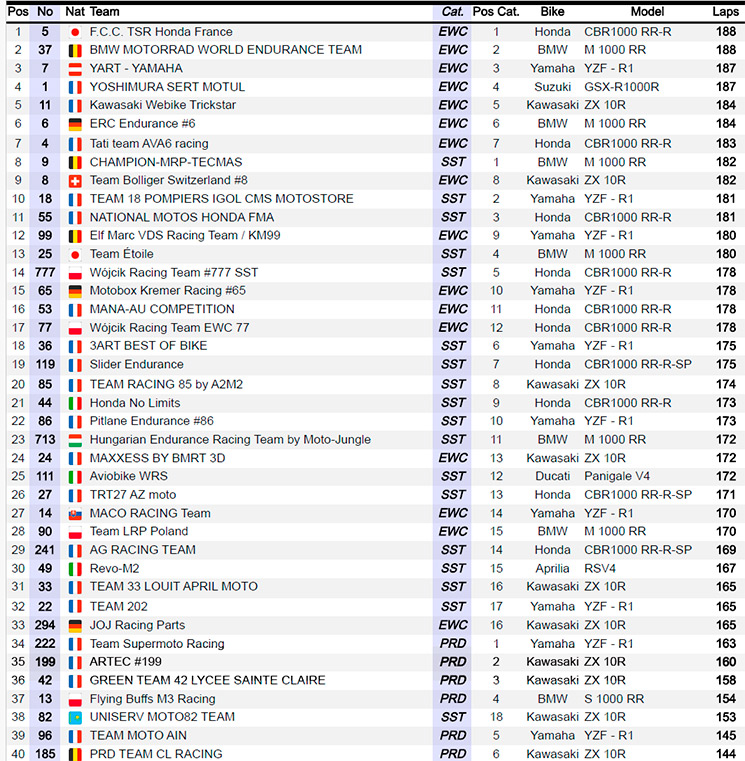The width and height of the screenshot is (745, 761).
Task: Click the Panigale V4 model cell
Action: coord(617,477)
